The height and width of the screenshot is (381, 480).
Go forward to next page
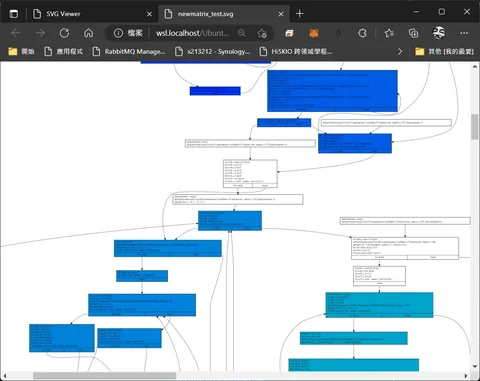point(40,33)
